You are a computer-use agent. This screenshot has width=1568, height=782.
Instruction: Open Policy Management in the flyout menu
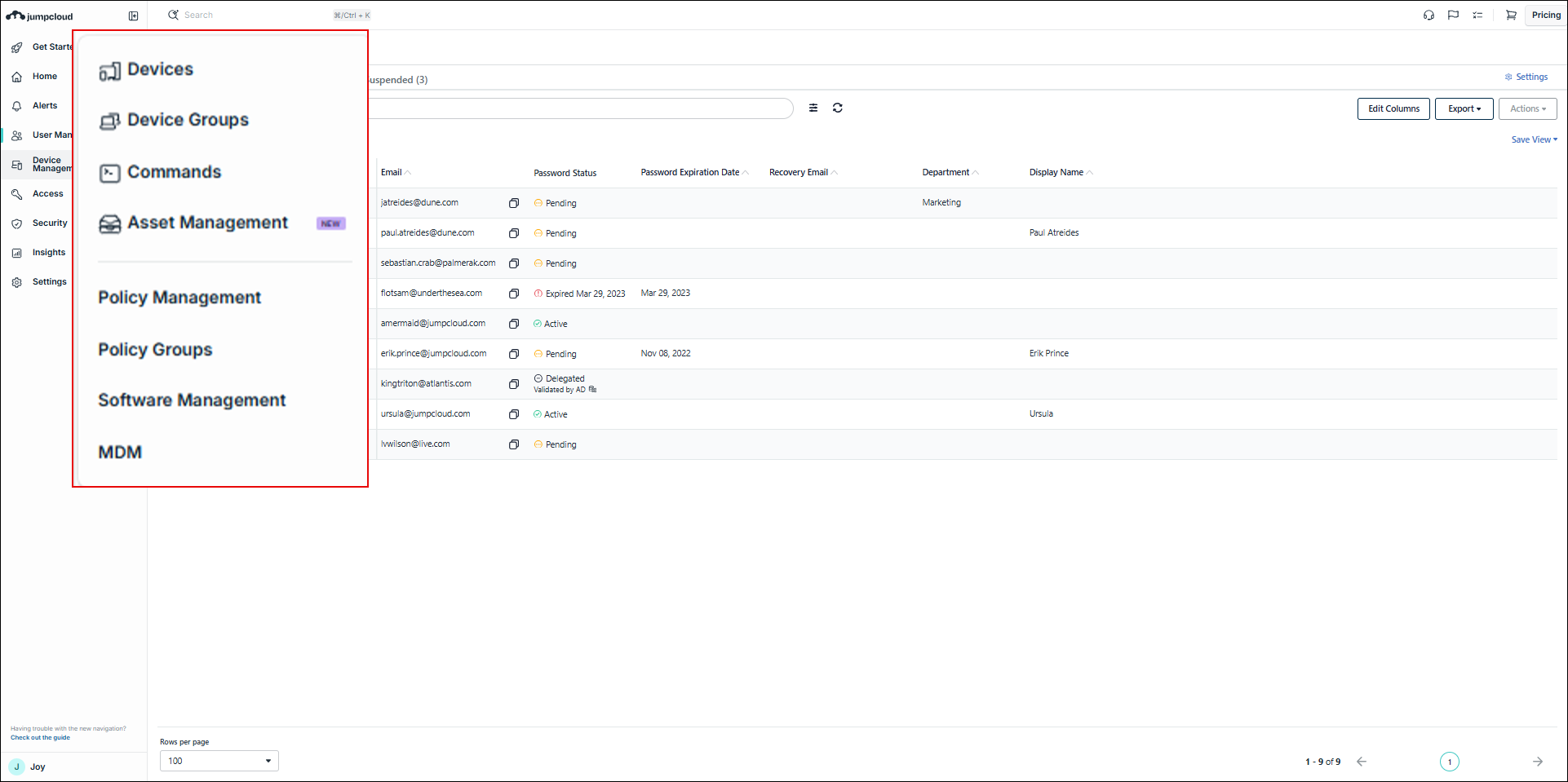click(x=179, y=298)
